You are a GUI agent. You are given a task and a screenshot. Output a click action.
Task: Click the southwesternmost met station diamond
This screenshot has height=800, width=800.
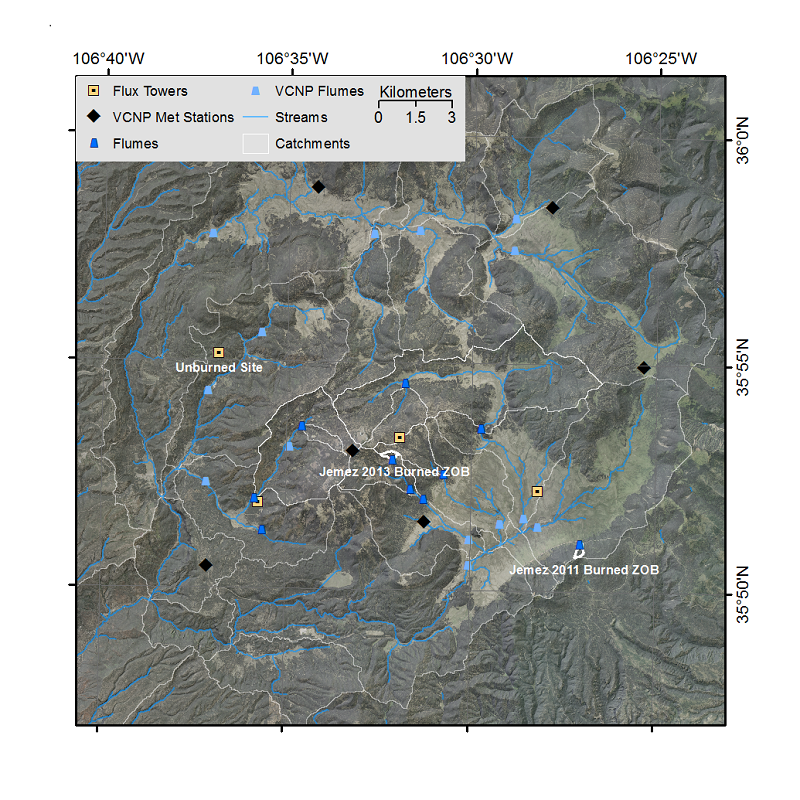(x=205, y=565)
